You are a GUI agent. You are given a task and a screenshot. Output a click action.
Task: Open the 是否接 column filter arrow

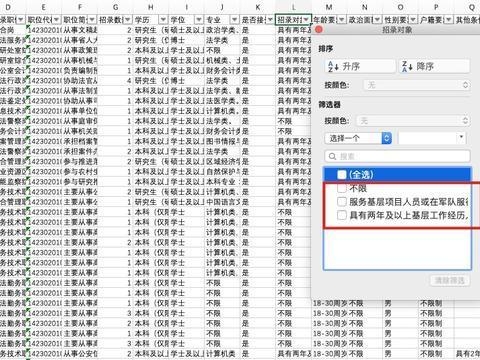270,20
